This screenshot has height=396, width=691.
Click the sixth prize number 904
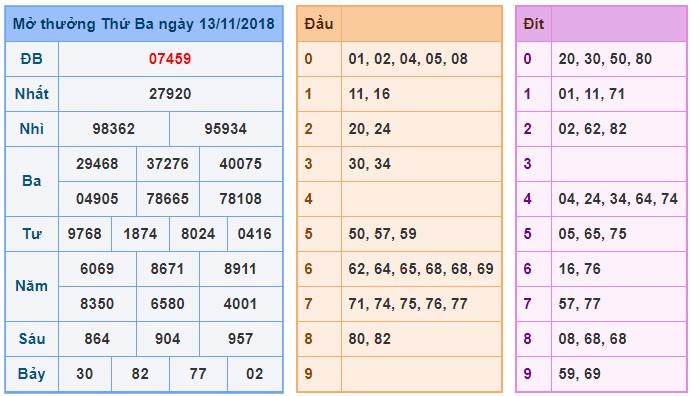click(x=167, y=339)
